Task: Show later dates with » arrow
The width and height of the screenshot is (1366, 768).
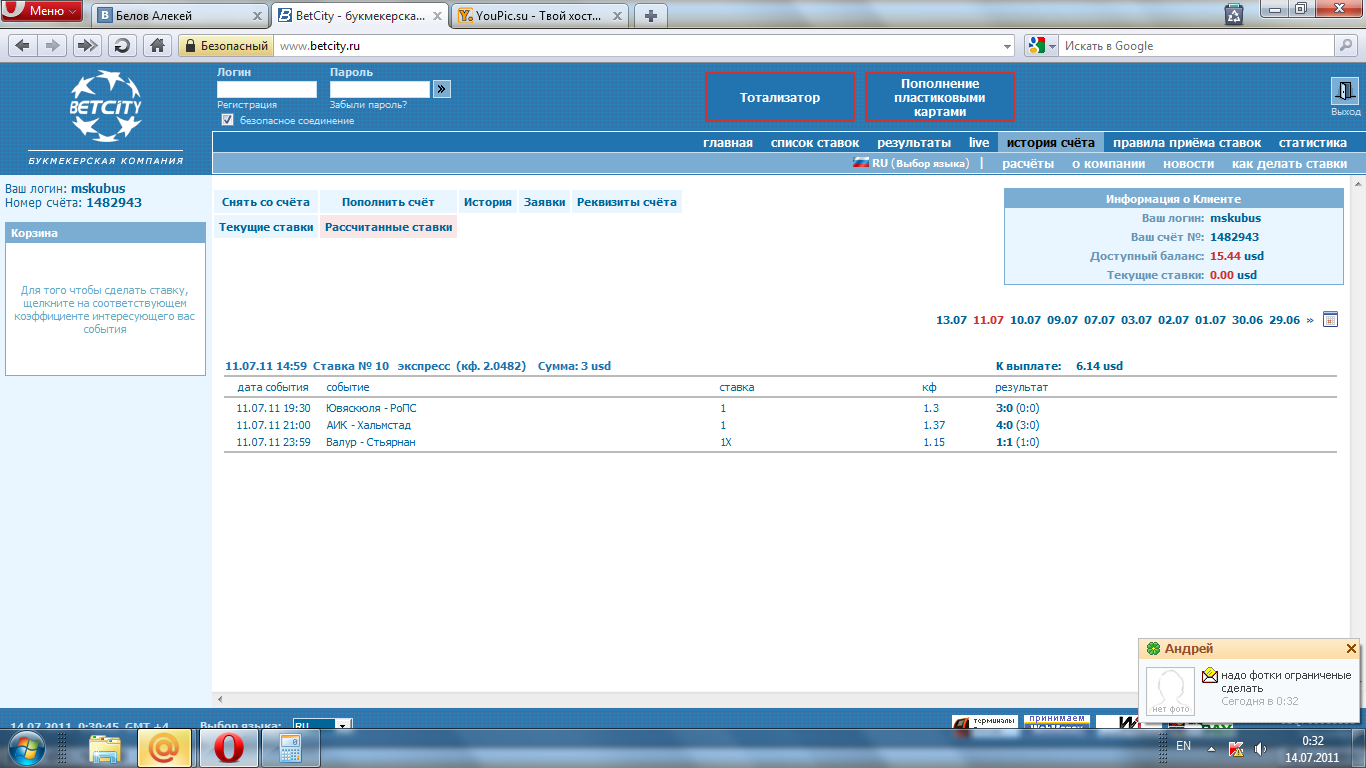Action: tap(1310, 320)
